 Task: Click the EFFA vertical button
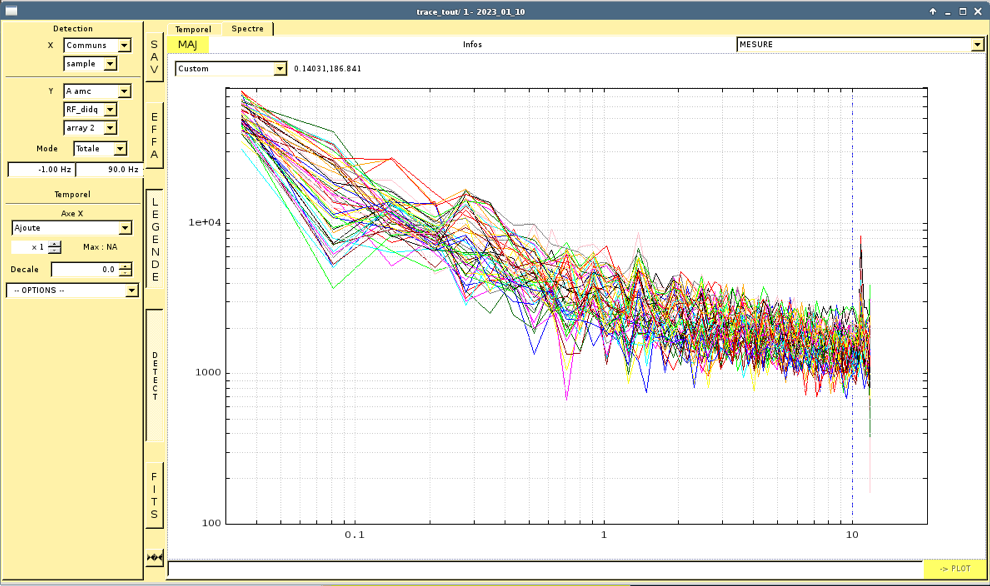154,136
